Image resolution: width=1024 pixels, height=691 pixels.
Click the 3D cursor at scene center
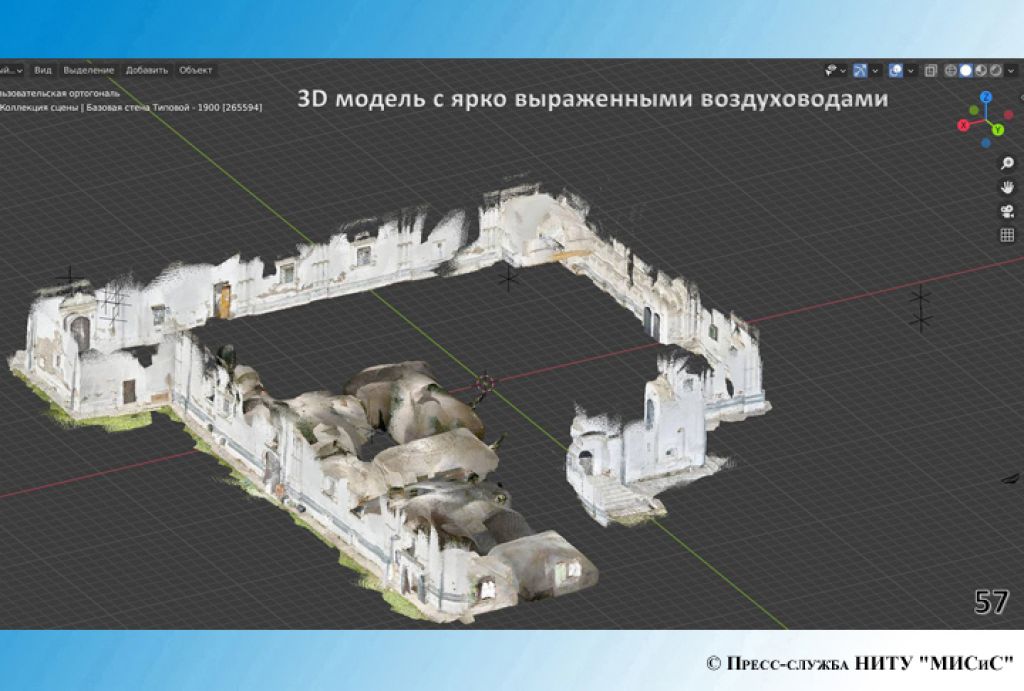coord(485,382)
